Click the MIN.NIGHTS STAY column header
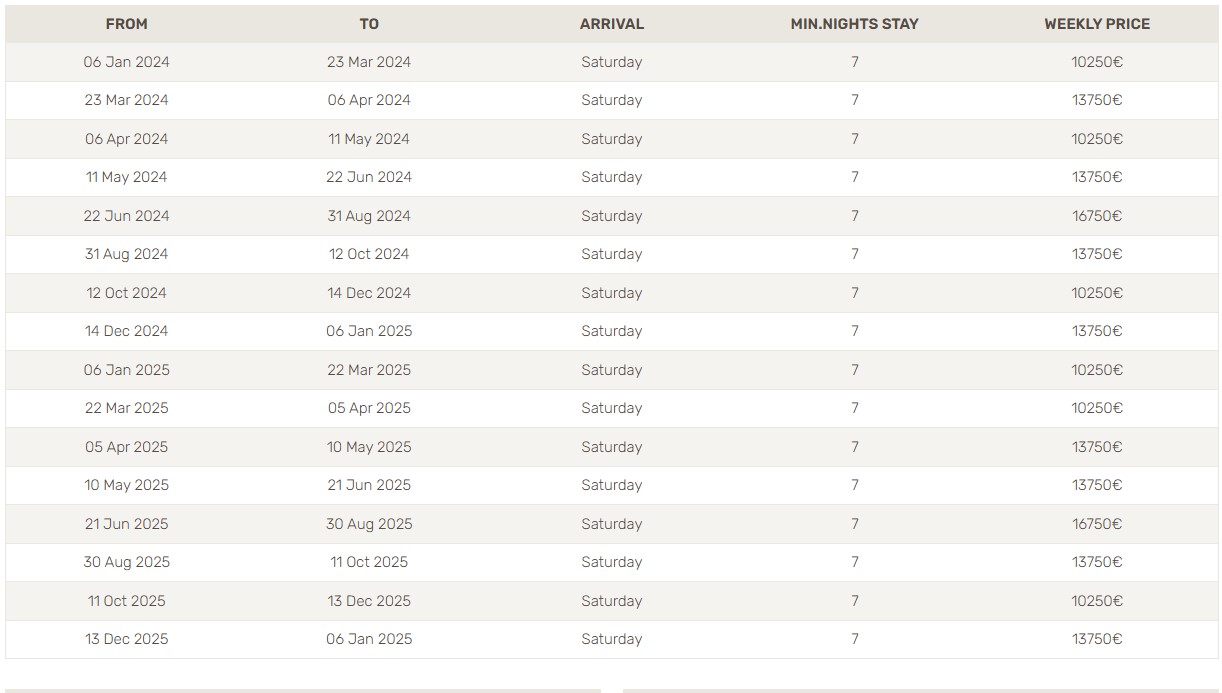The width and height of the screenshot is (1222, 693). click(855, 24)
